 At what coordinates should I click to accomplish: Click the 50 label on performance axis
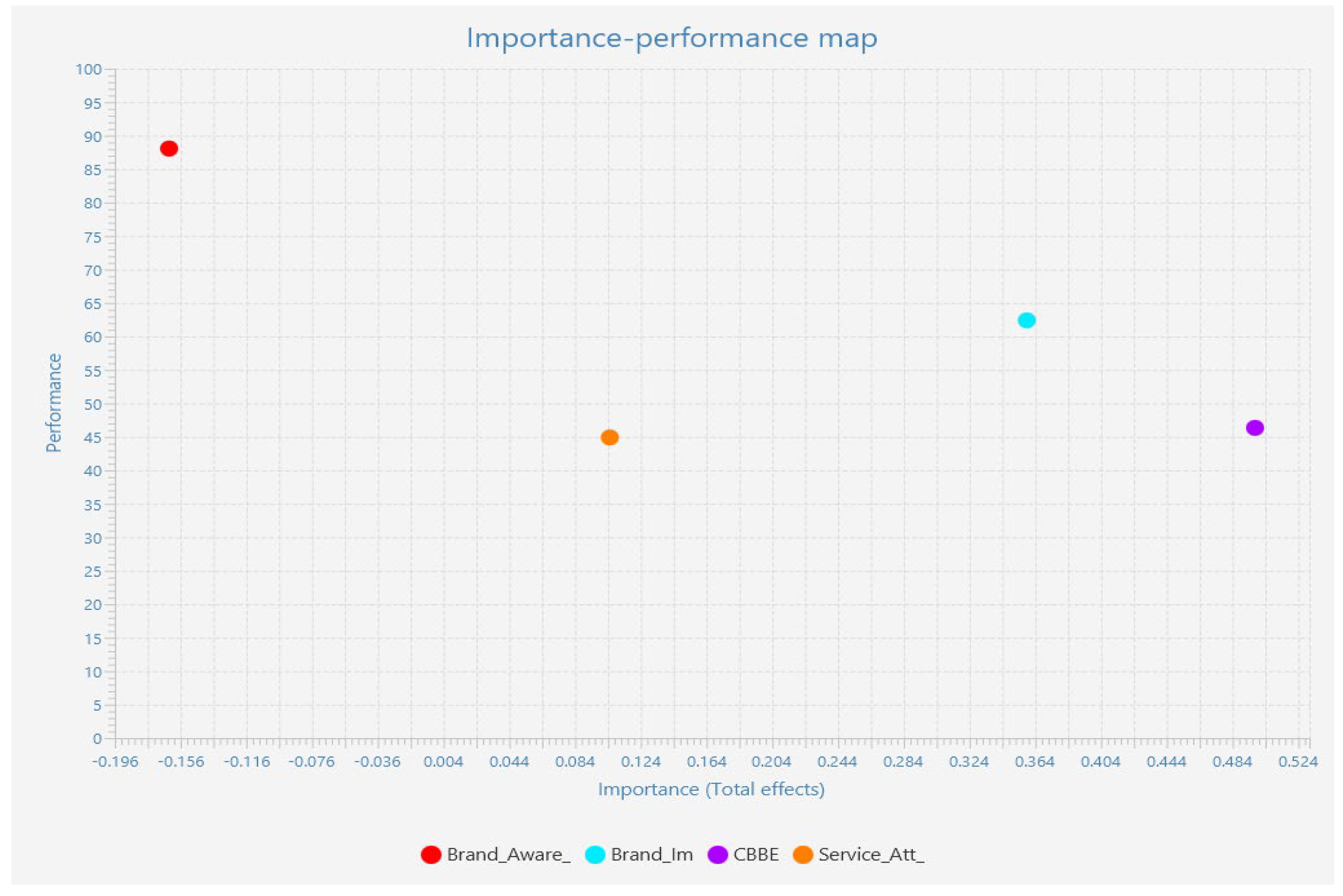click(x=92, y=405)
